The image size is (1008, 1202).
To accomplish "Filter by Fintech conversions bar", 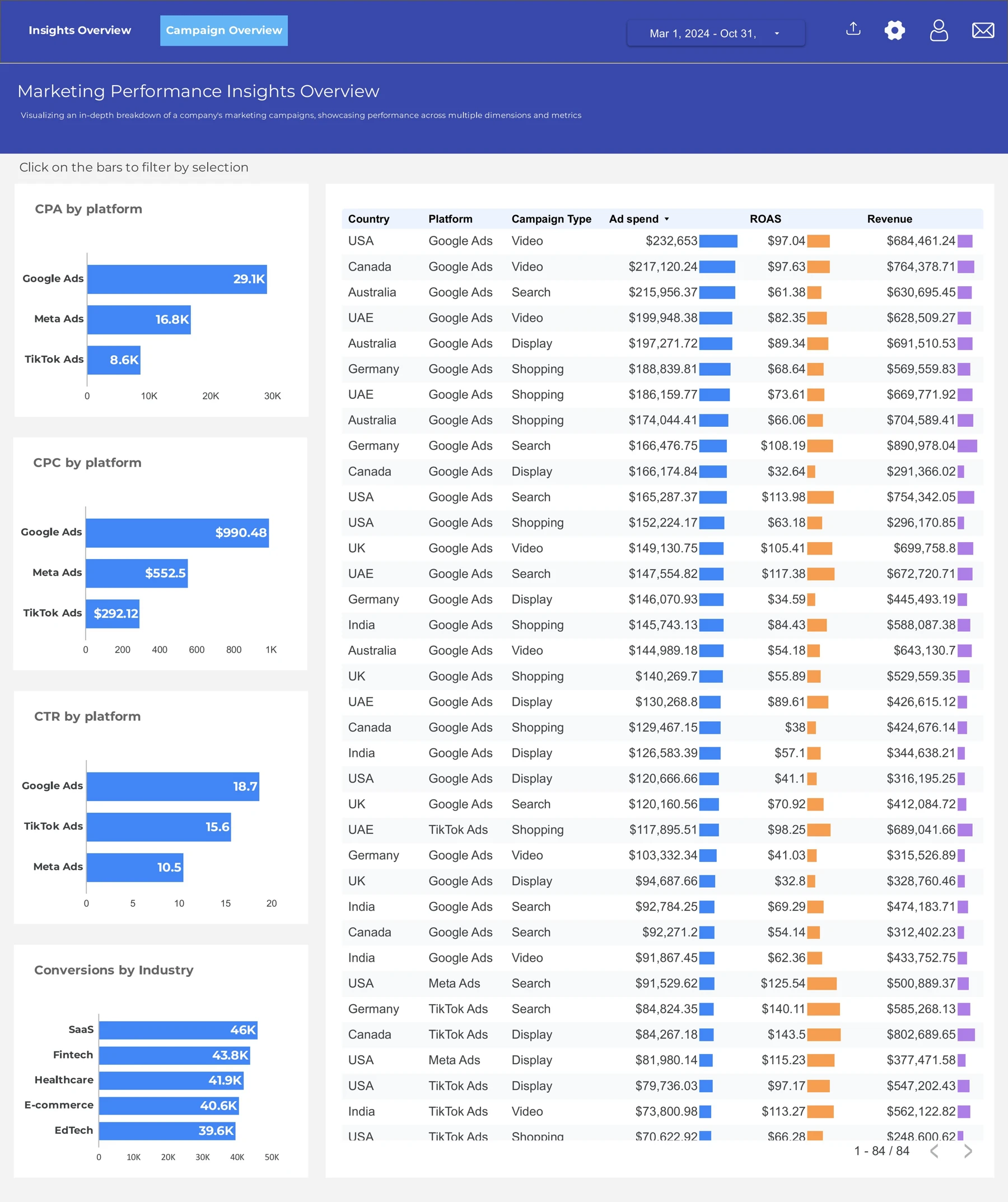I will [175, 1055].
